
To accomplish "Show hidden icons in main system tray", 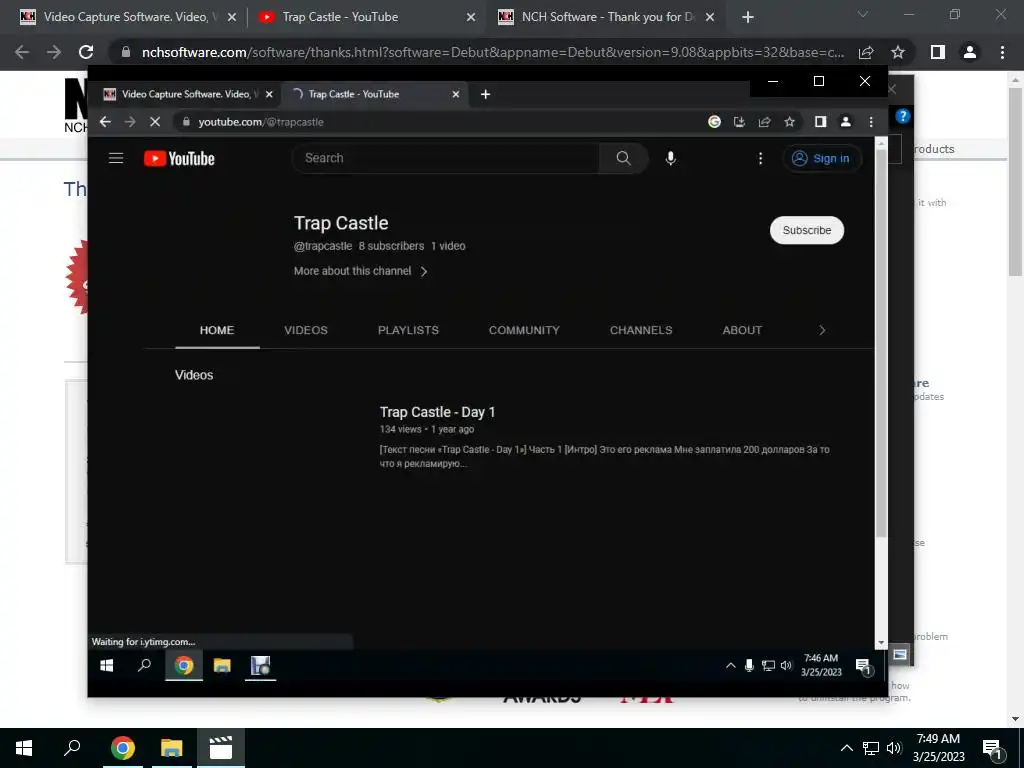I will point(846,748).
